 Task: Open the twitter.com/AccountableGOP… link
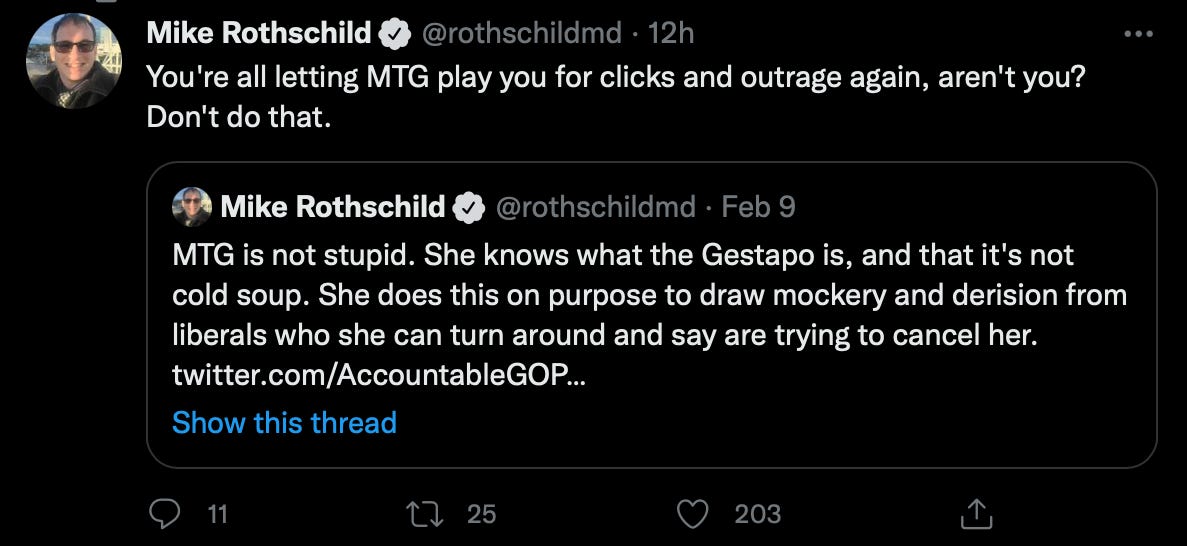pos(379,376)
